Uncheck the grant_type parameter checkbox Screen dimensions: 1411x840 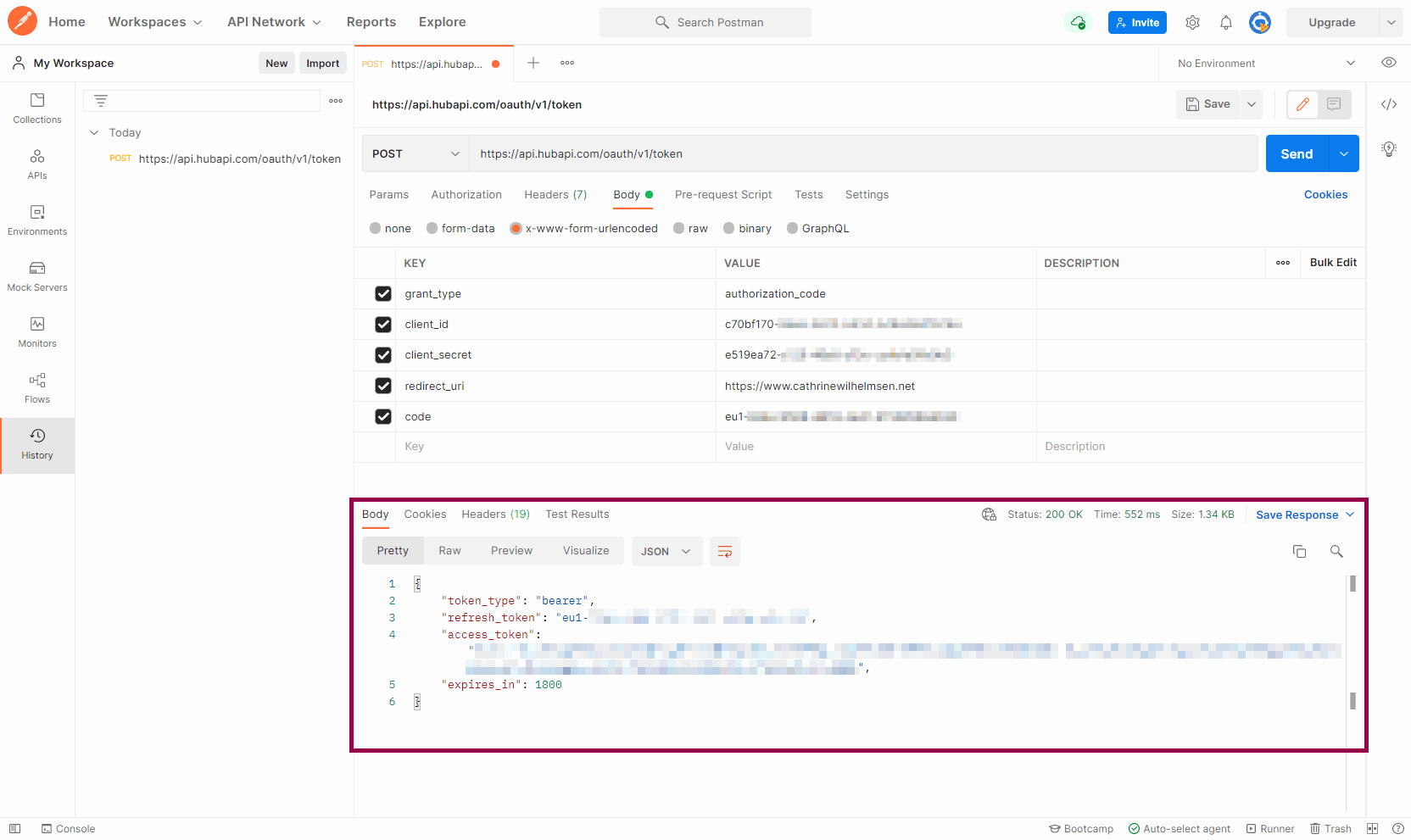tap(383, 294)
